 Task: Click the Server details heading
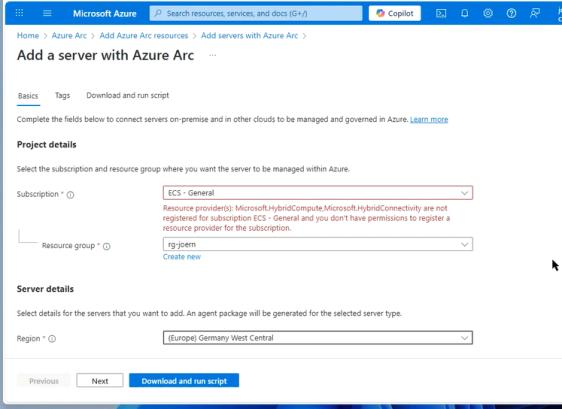click(x=45, y=289)
